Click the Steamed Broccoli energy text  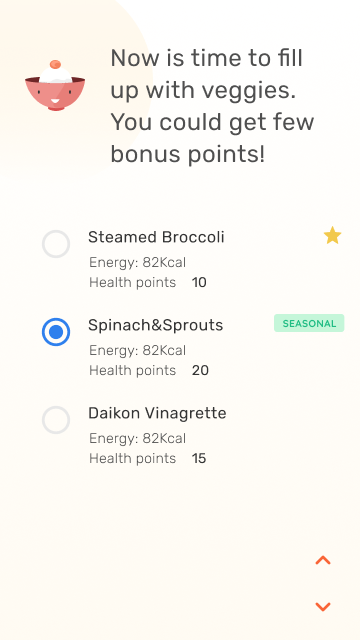pos(138,262)
